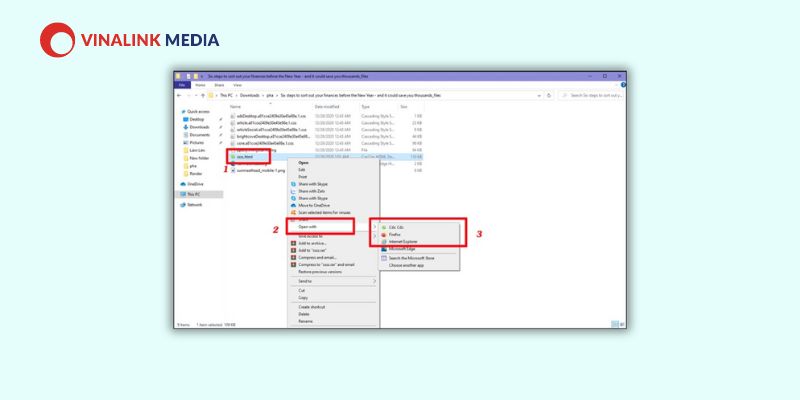The height and width of the screenshot is (400, 800).
Task: Select Downloads in Quick access sidebar
Action: (x=199, y=127)
